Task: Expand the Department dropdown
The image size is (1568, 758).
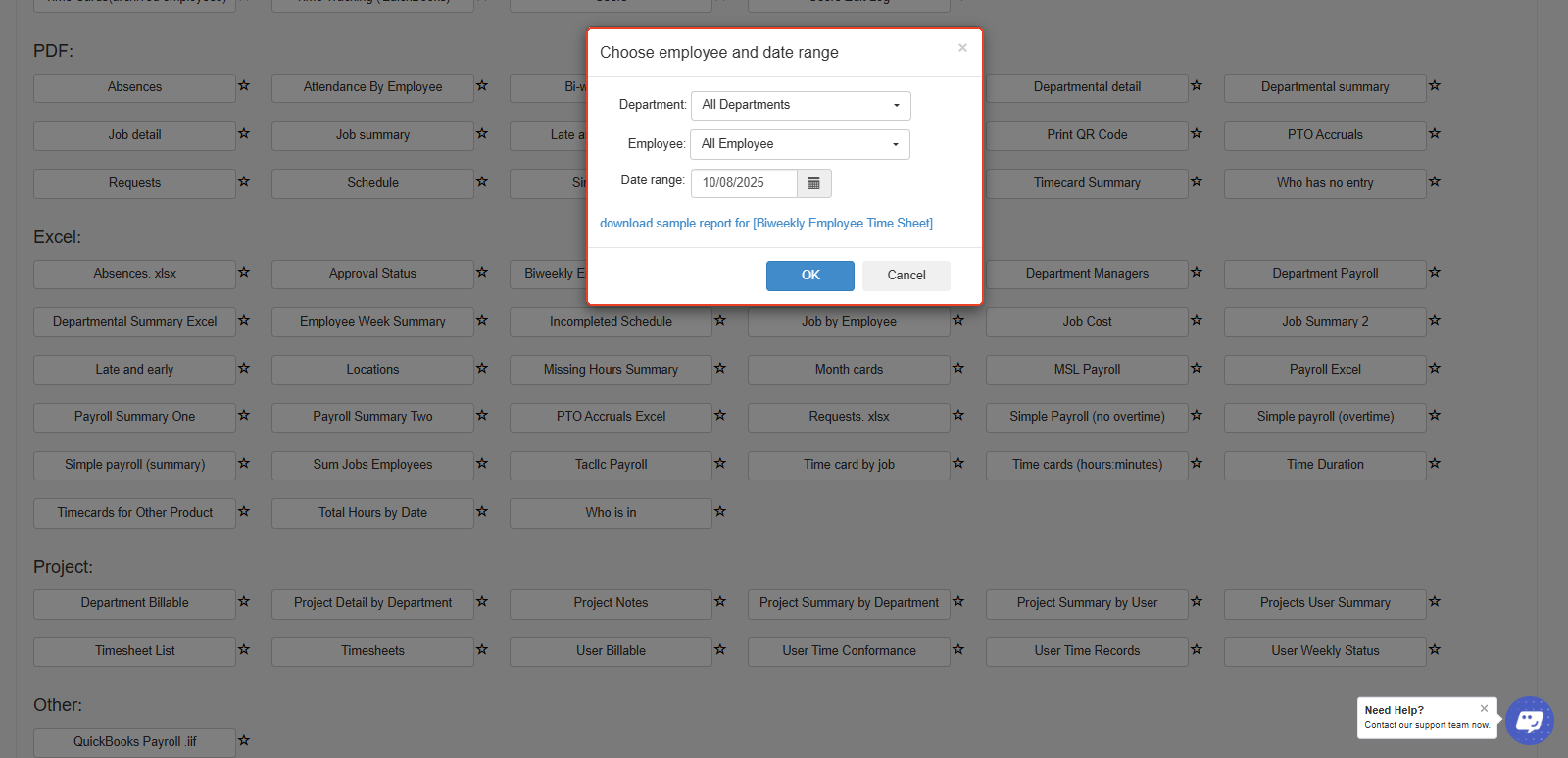Action: (x=801, y=106)
